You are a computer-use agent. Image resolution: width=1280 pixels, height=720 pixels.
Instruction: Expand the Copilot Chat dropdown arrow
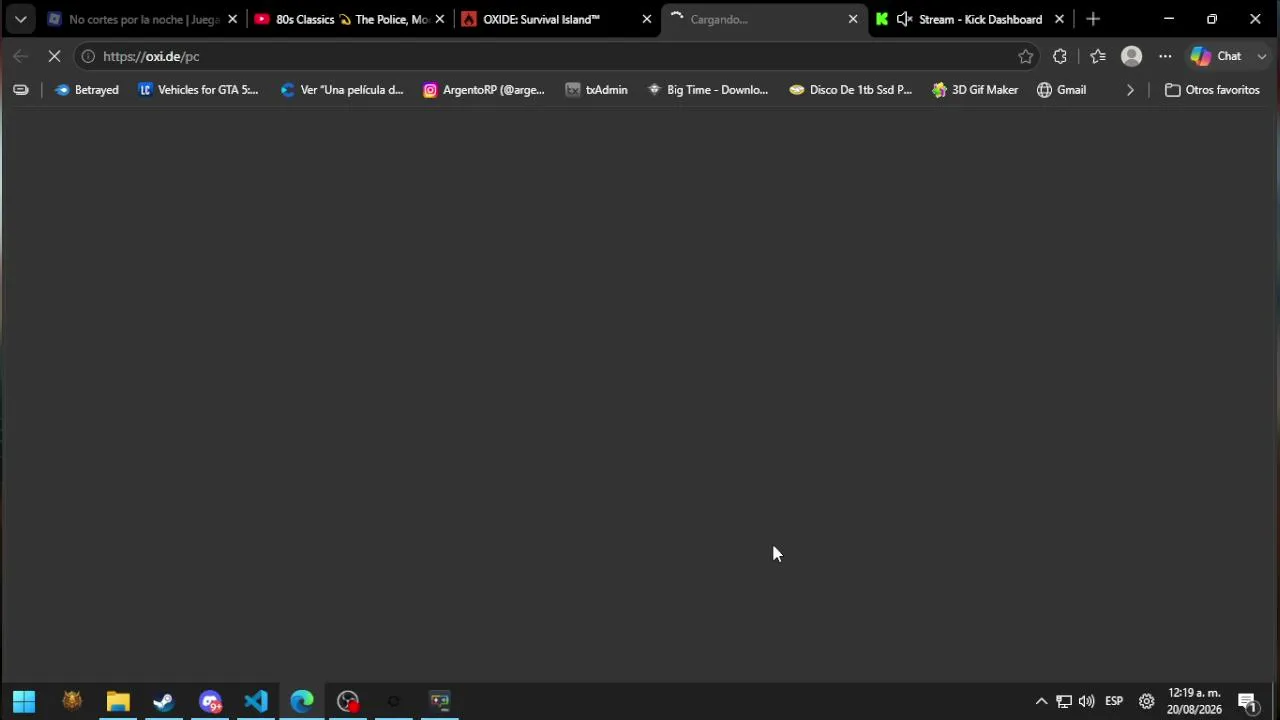(x=1261, y=56)
